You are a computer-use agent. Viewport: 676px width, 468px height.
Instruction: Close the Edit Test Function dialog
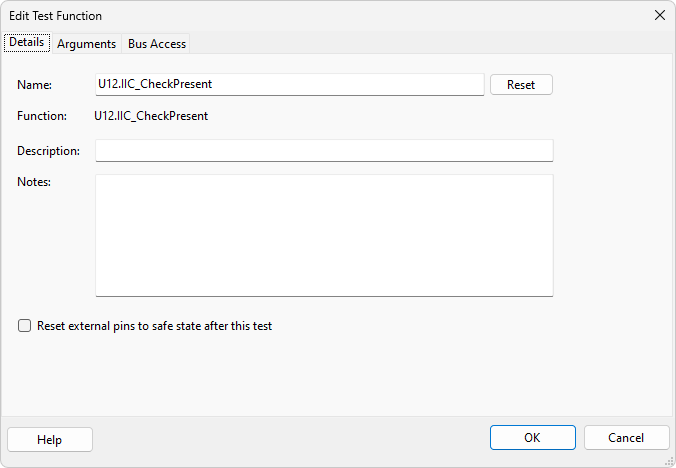click(659, 15)
